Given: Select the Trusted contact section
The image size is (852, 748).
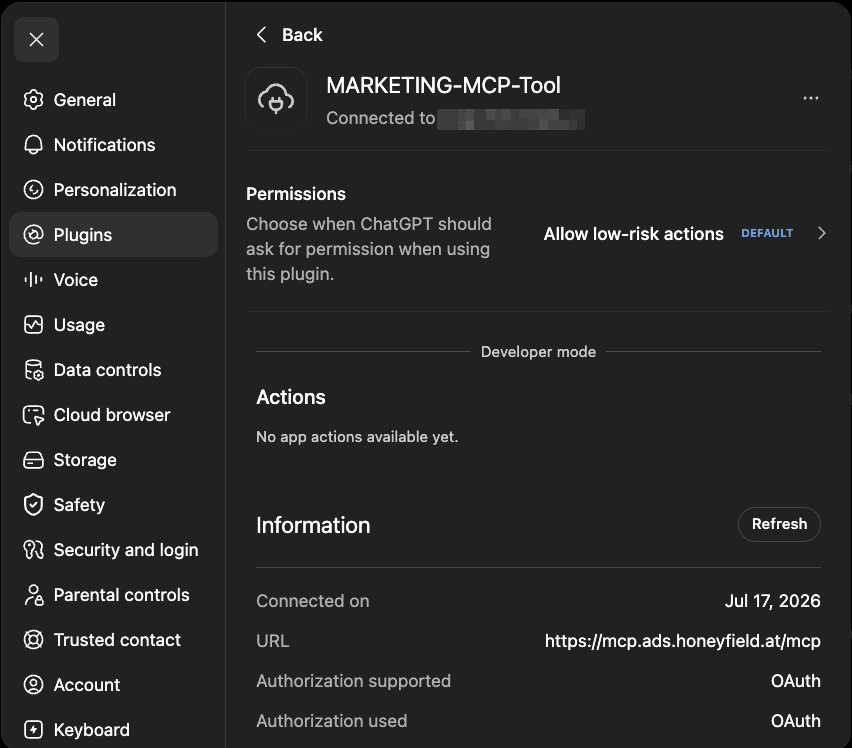Looking at the screenshot, I should (x=114, y=640).
